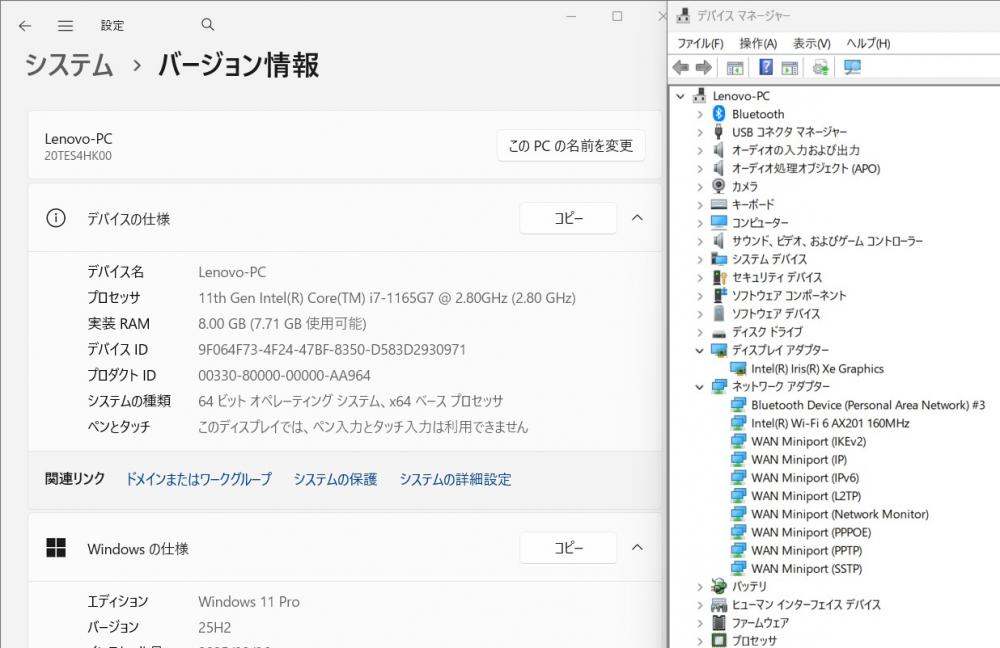The width and height of the screenshot is (1000, 648).
Task: Collapse the デバイスの仕様 section chevron
Action: (x=637, y=218)
